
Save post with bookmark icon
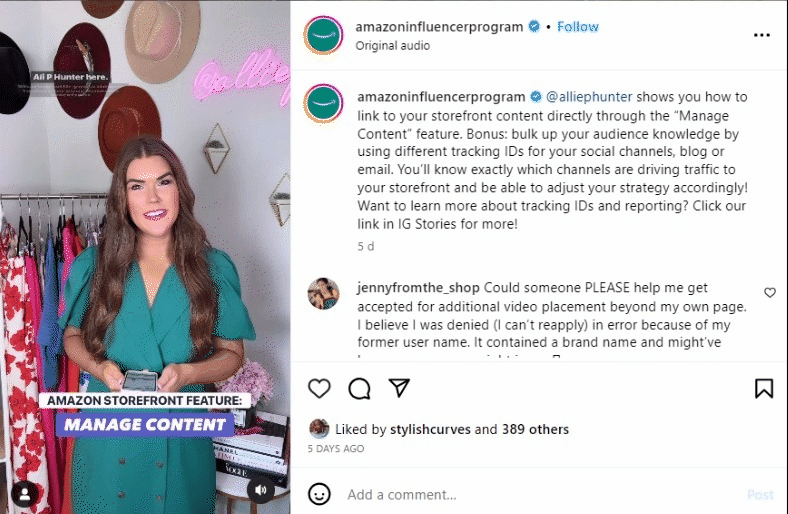coord(764,388)
